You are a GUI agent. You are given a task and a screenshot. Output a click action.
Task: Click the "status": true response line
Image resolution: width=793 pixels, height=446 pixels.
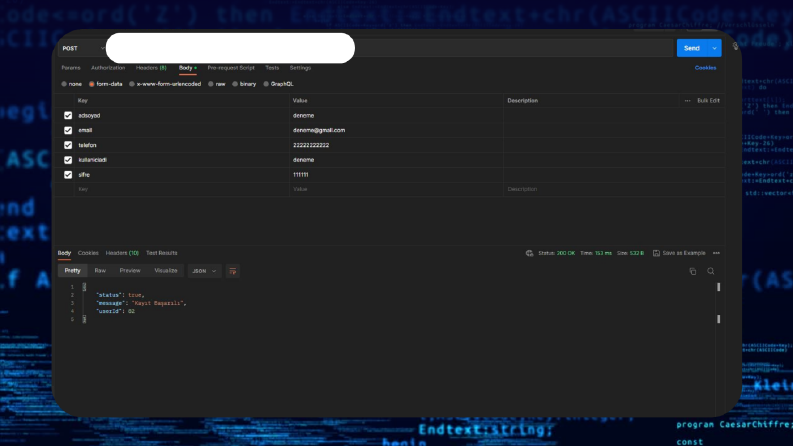[x=120, y=295]
